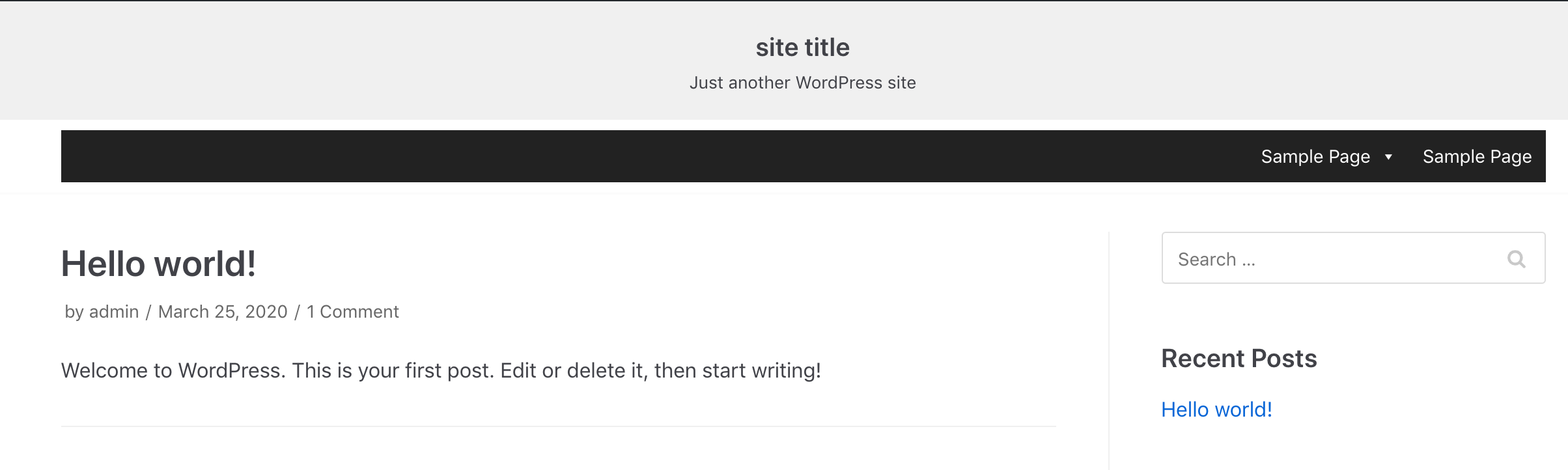Open Hello world! under Recent Posts
Image resolution: width=1568 pixels, height=470 pixels.
[1217, 409]
